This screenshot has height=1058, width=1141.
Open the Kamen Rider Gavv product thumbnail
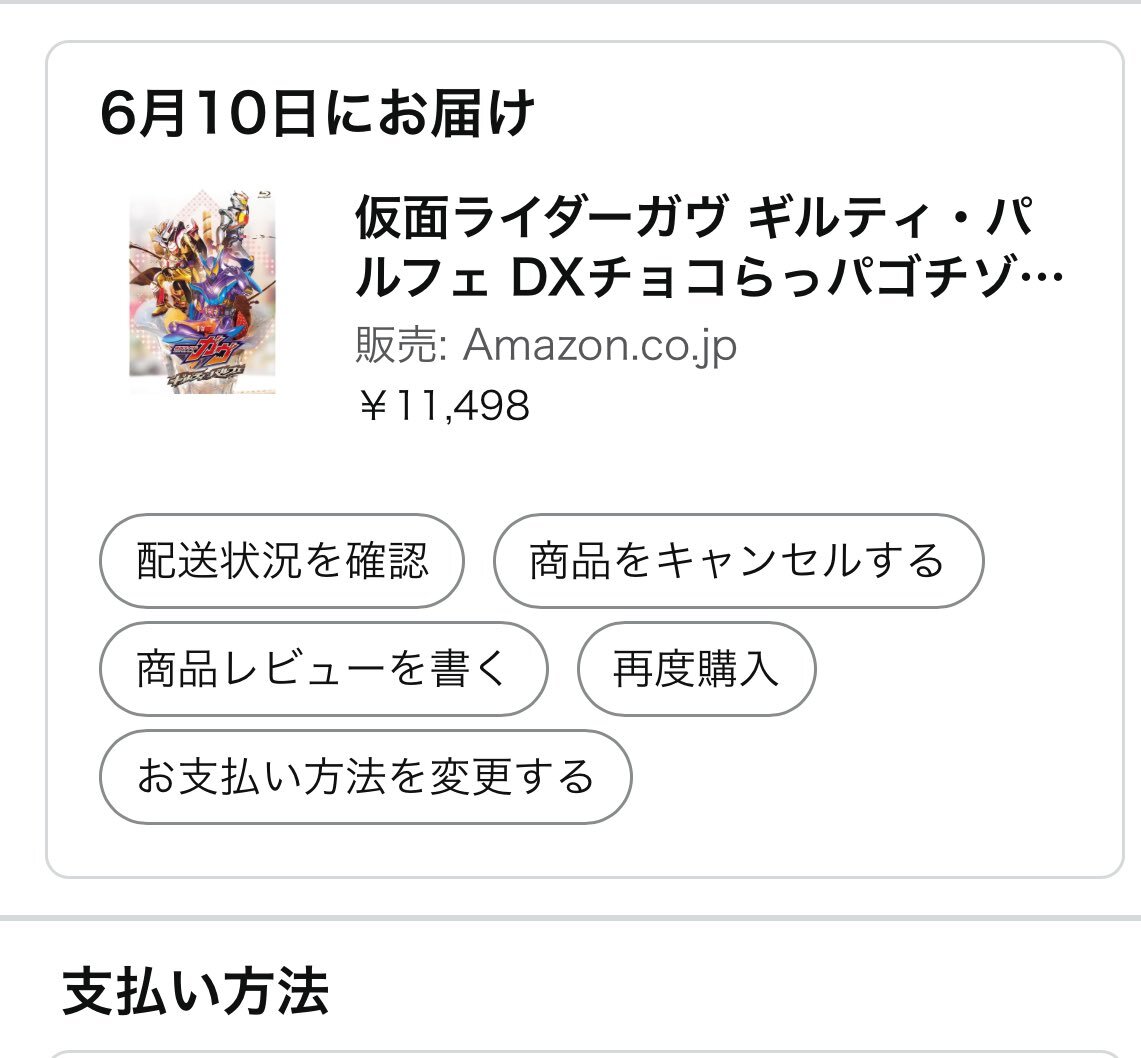(x=203, y=292)
